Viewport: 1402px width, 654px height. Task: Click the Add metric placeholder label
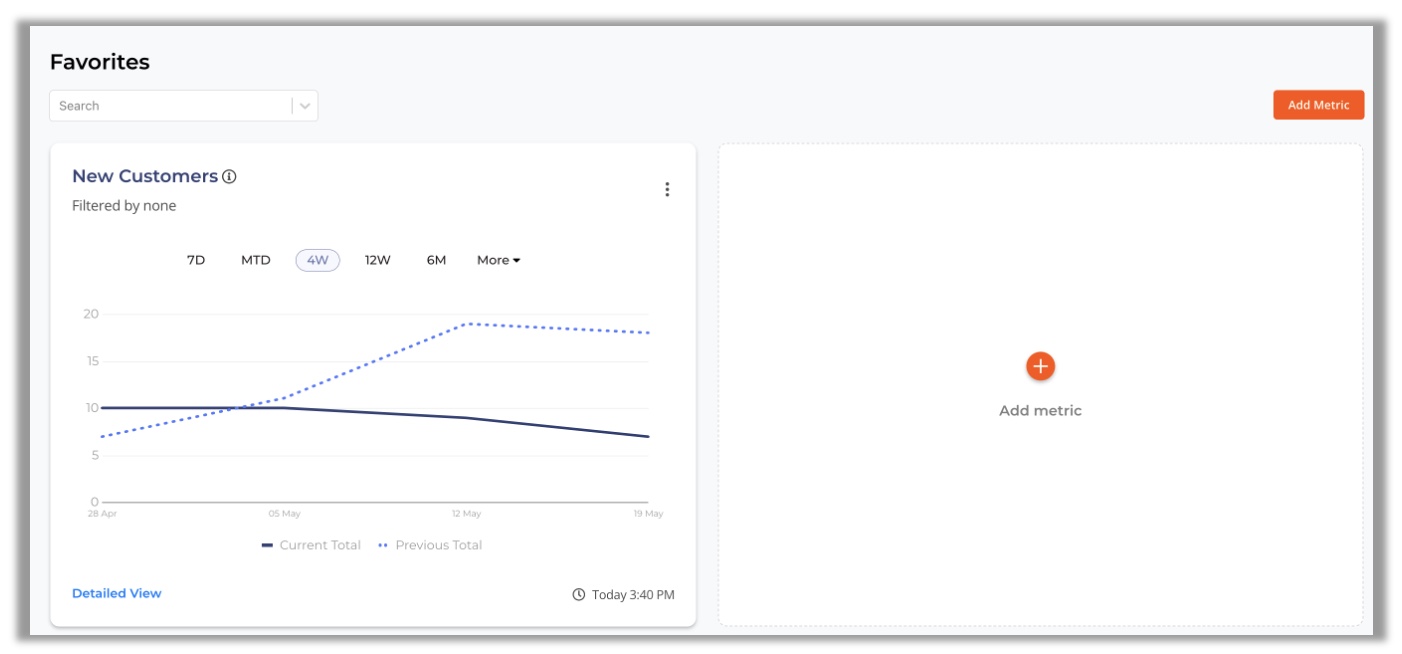click(1040, 411)
